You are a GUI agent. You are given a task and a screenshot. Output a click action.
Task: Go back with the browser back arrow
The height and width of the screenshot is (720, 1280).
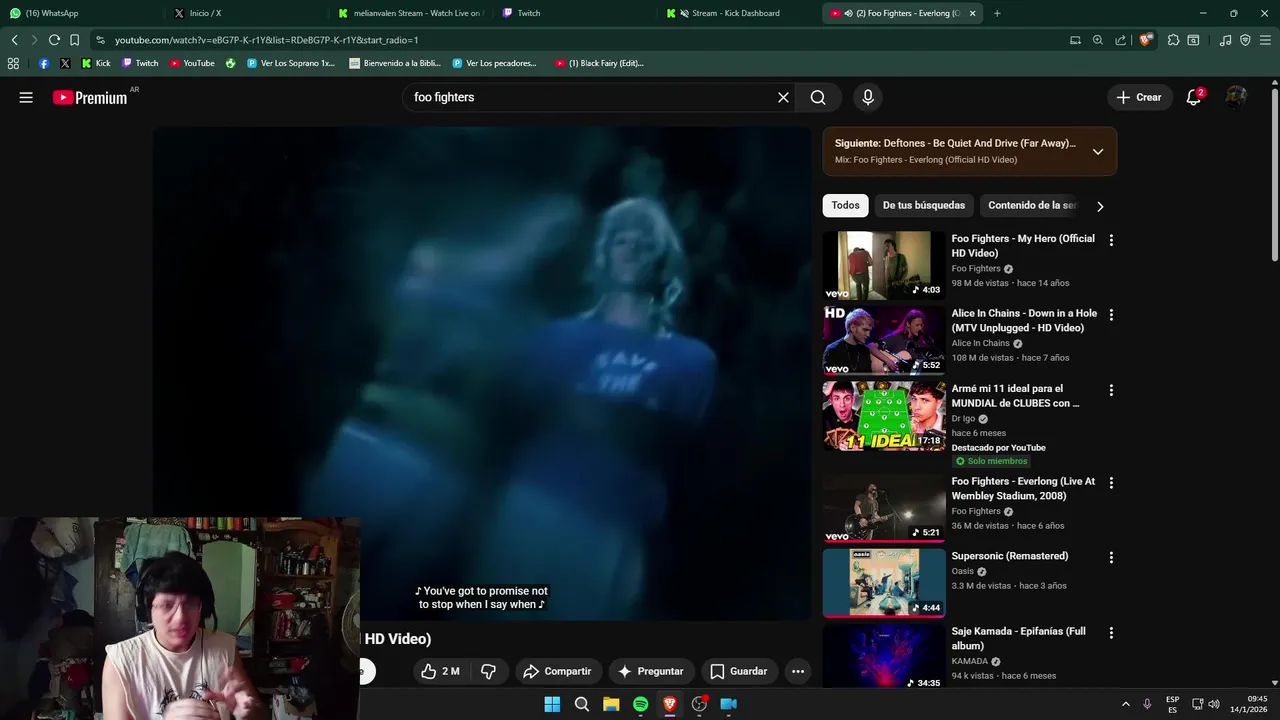[x=14, y=40]
